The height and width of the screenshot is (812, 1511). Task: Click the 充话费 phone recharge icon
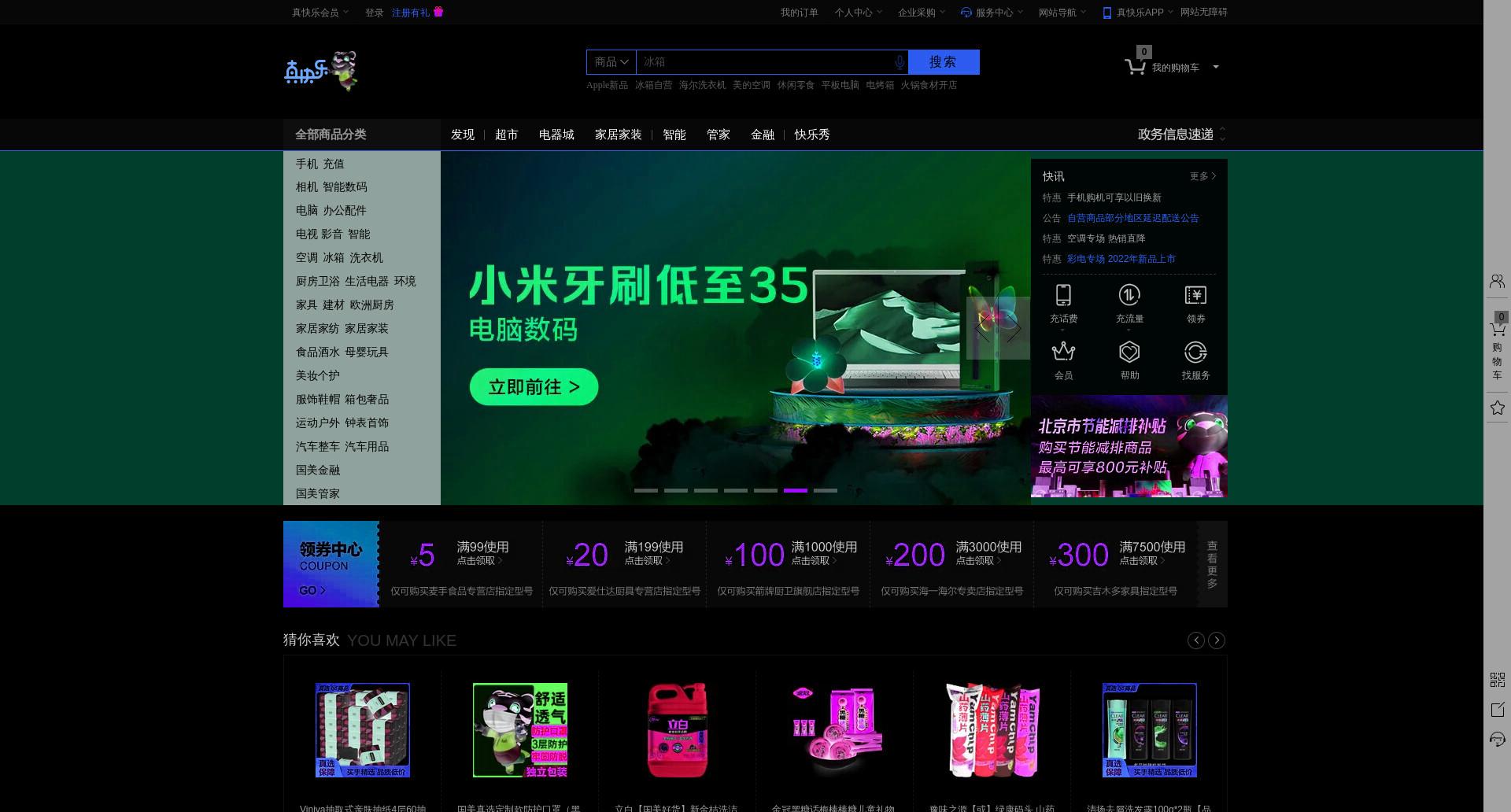pyautogui.click(x=1063, y=295)
